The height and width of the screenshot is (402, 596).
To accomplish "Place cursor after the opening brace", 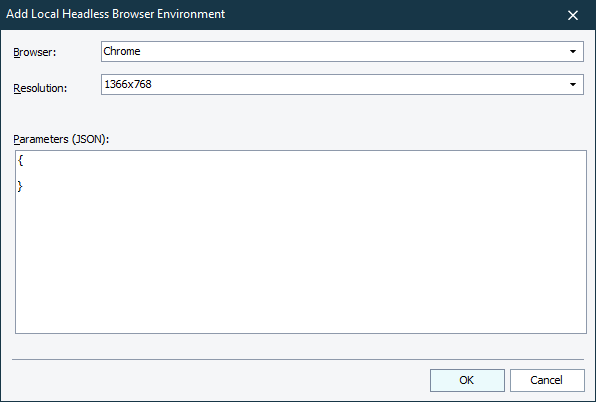I will pyautogui.click(x=24, y=160).
